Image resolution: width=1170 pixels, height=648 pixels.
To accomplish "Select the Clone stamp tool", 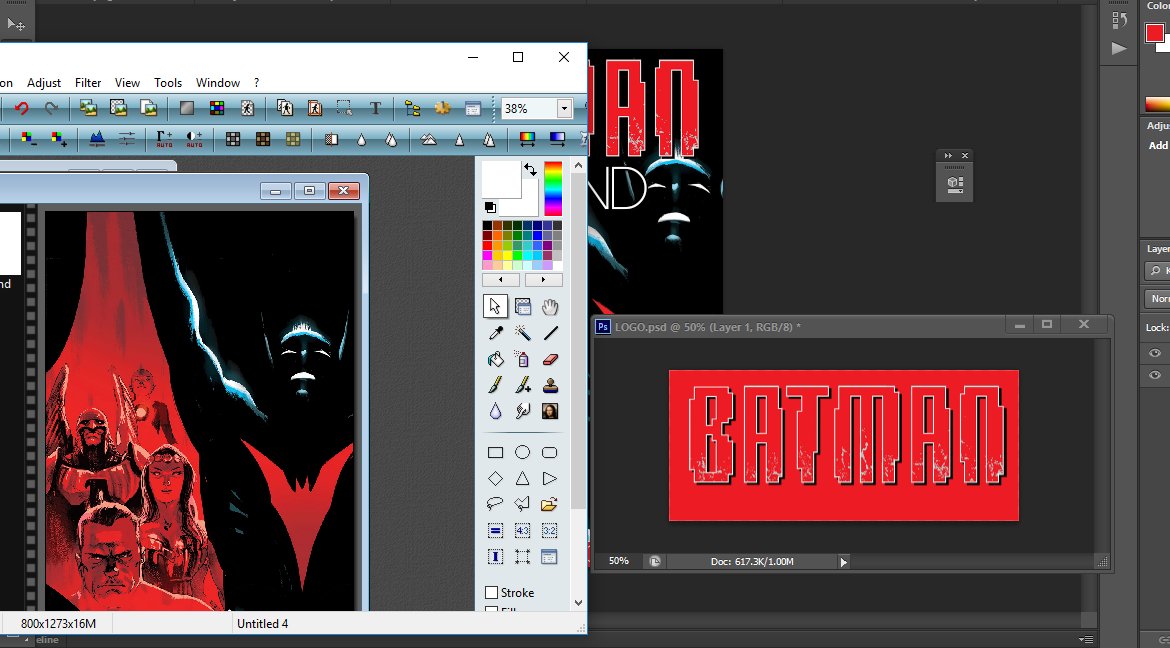I will 550,385.
